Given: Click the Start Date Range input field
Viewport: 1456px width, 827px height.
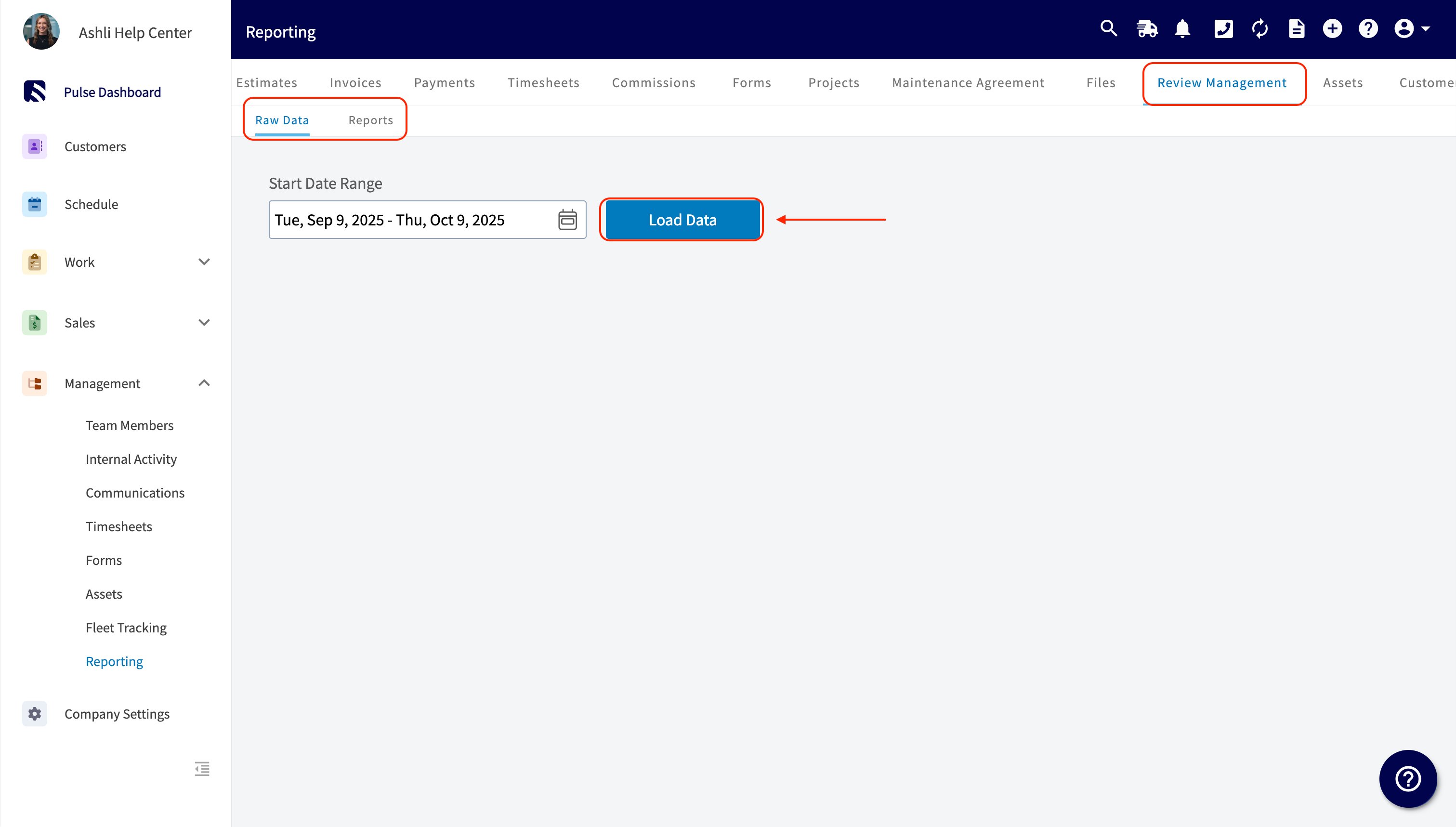Looking at the screenshot, I should (x=427, y=220).
